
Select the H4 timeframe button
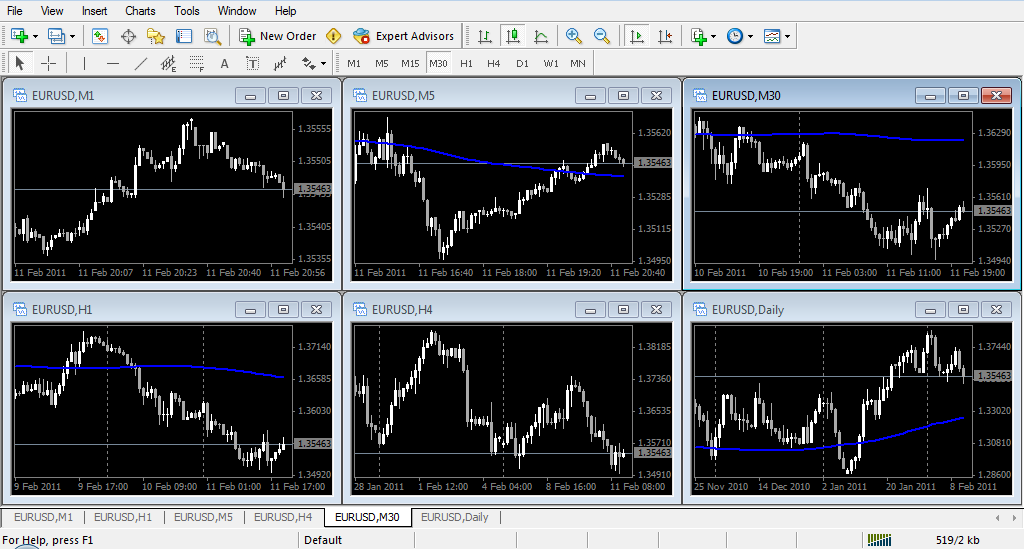tap(494, 63)
